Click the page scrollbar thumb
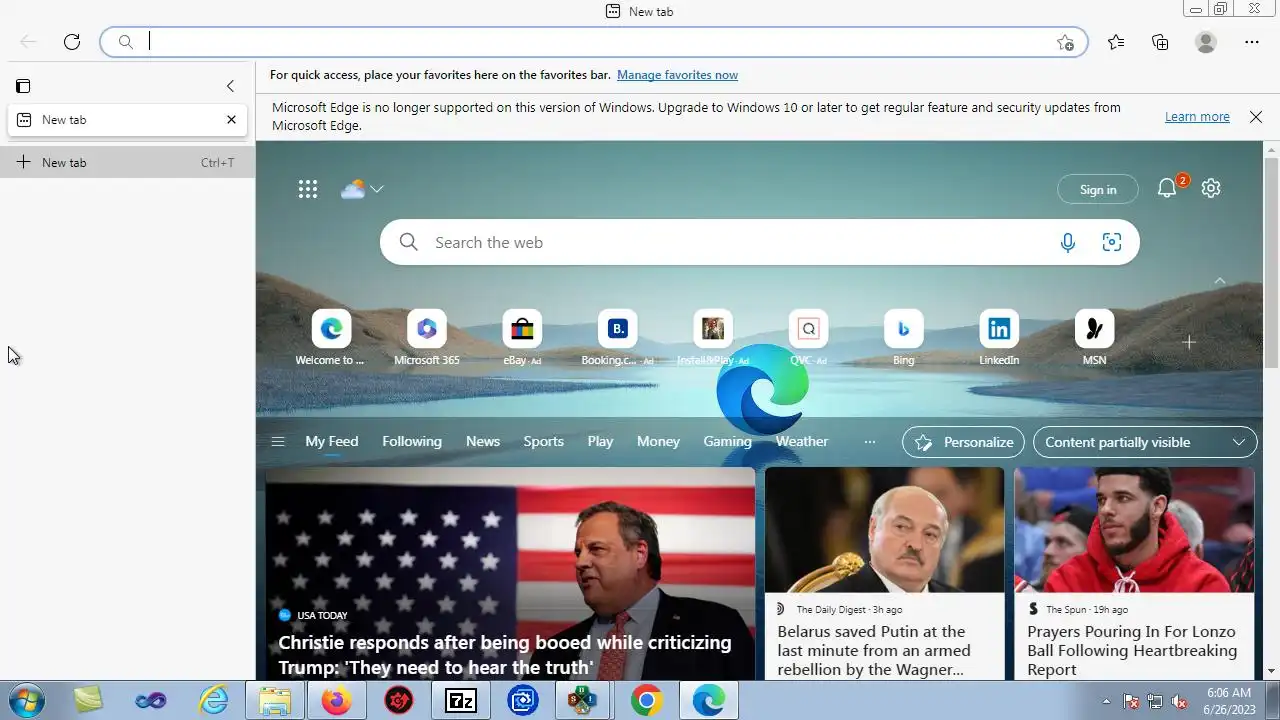This screenshot has width=1280, height=720. point(1272,262)
